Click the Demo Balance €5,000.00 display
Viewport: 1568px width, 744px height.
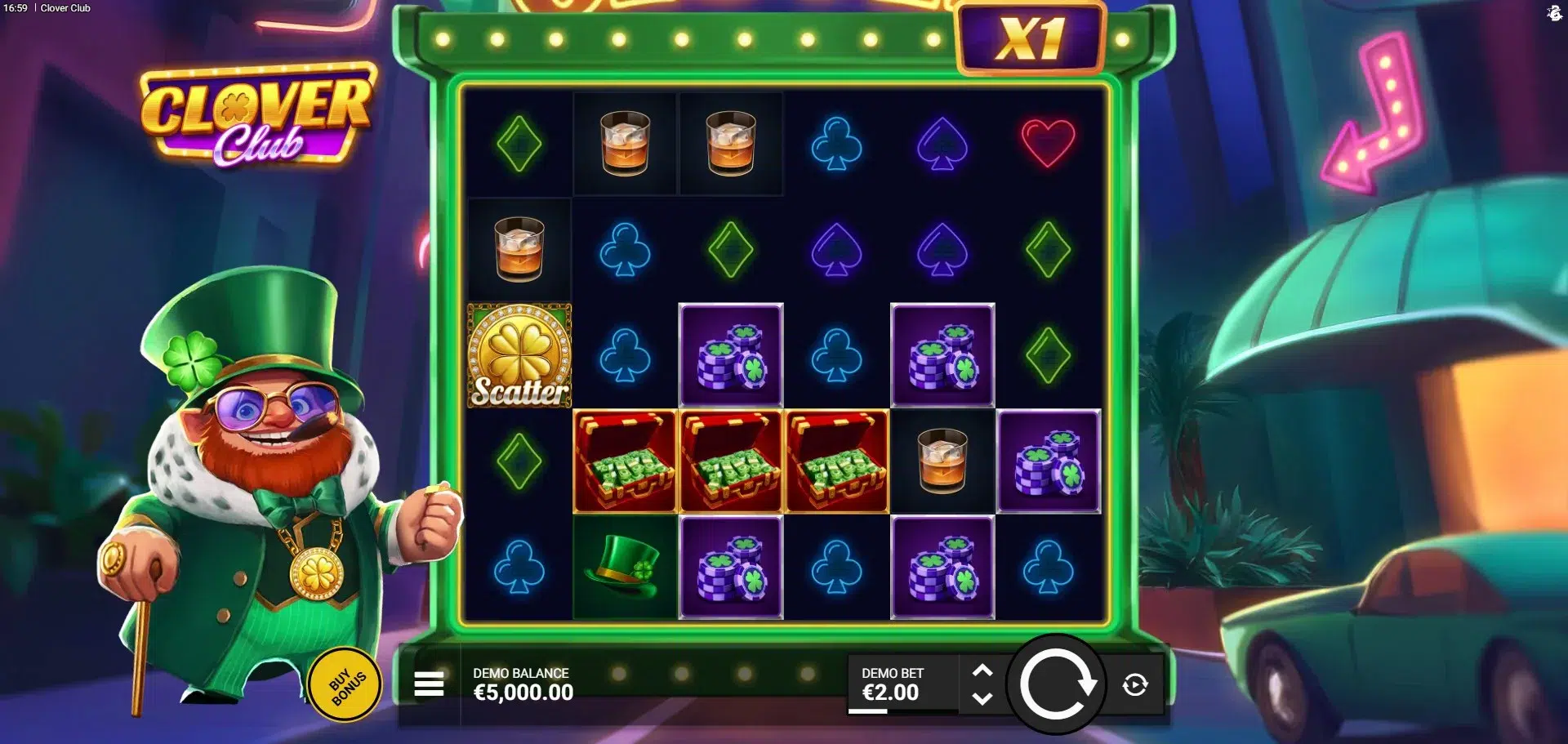coord(523,684)
